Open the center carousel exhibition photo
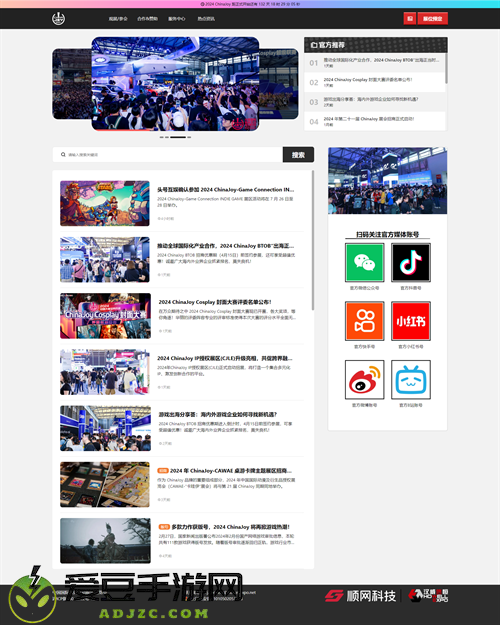This screenshot has width=500, height=625. [x=175, y=84]
